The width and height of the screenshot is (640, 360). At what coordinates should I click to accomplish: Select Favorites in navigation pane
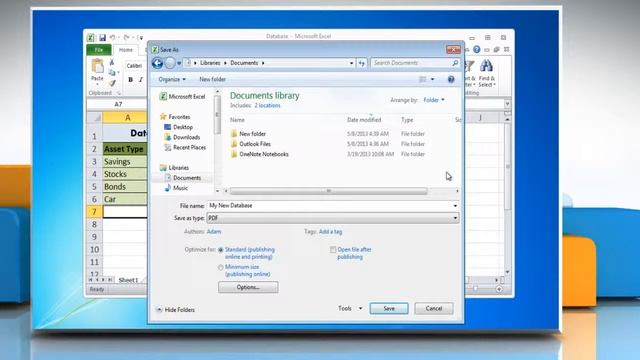175,117
